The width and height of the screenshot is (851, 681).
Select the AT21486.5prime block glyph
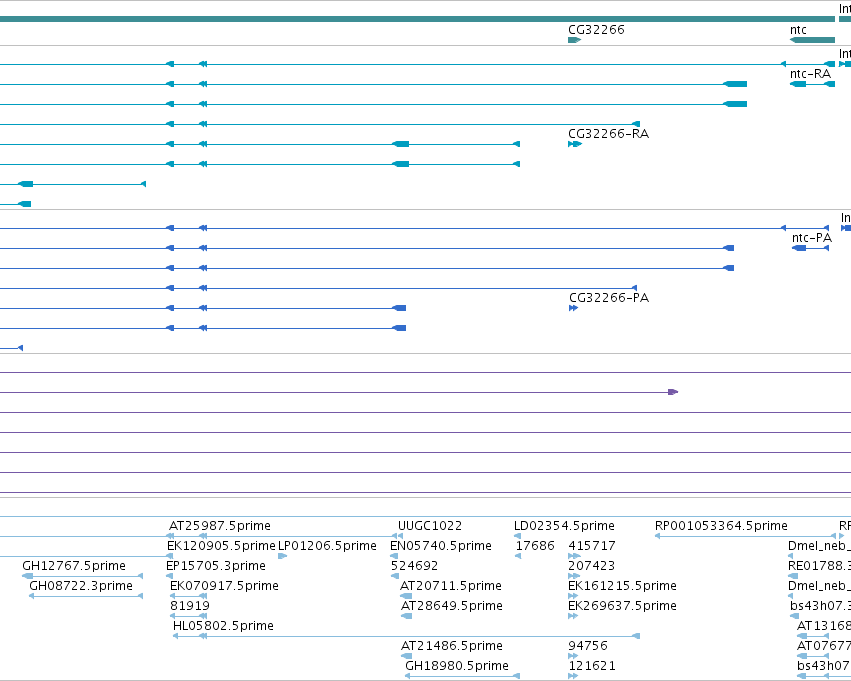click(x=407, y=656)
